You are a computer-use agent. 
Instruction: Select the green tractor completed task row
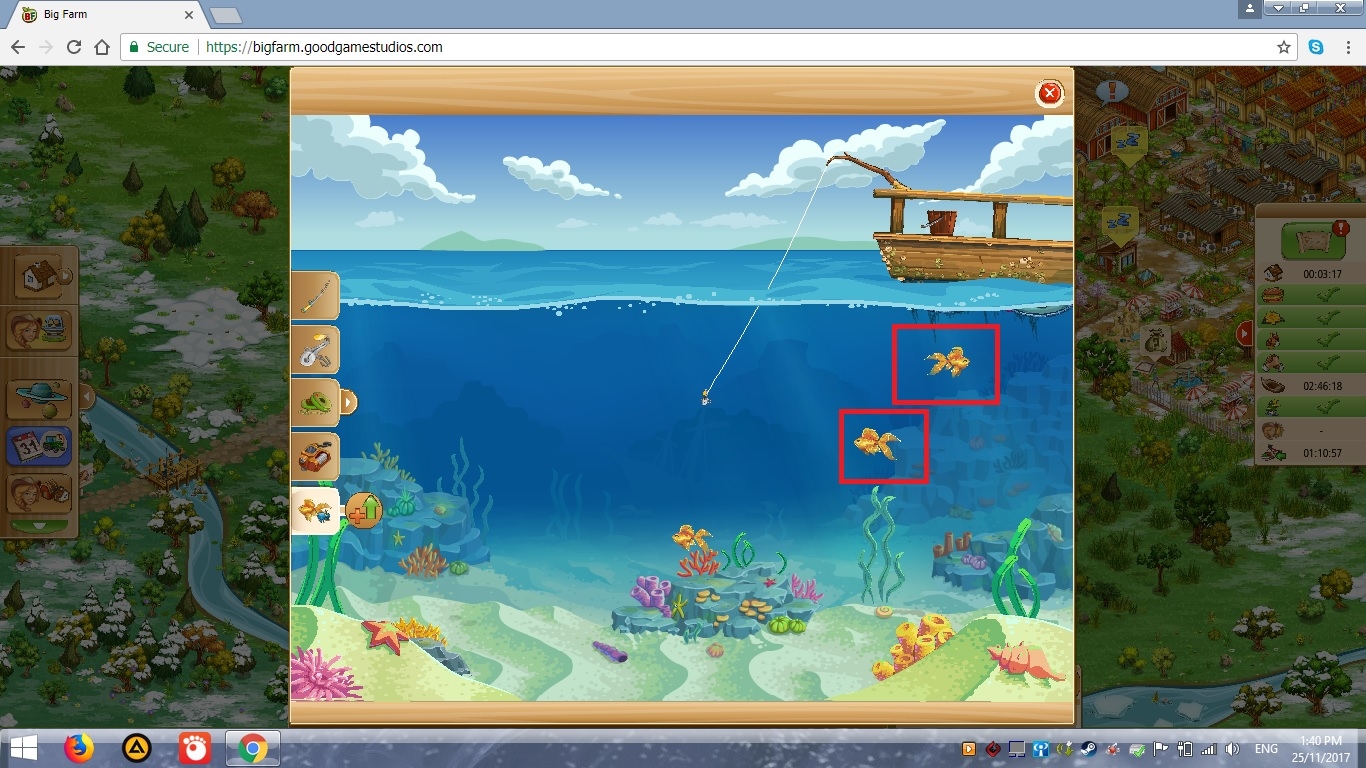1313,408
